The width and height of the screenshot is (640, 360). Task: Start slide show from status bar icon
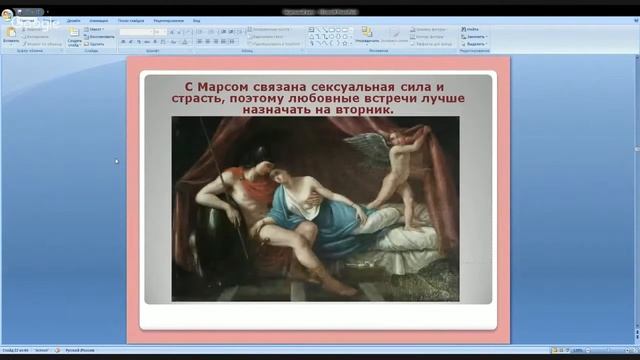tap(568, 350)
